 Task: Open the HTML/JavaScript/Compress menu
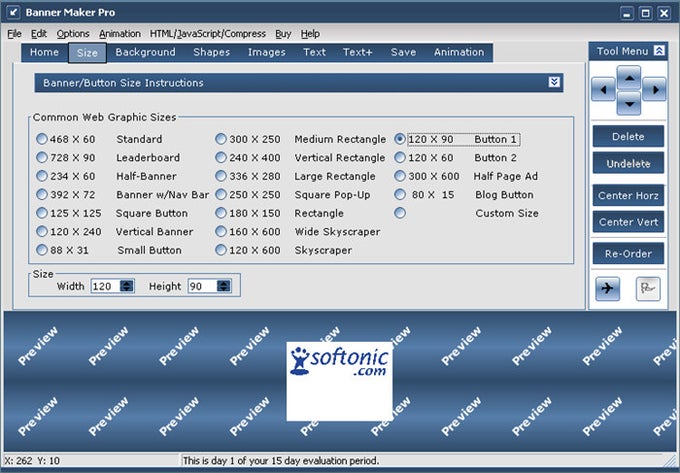pos(208,34)
